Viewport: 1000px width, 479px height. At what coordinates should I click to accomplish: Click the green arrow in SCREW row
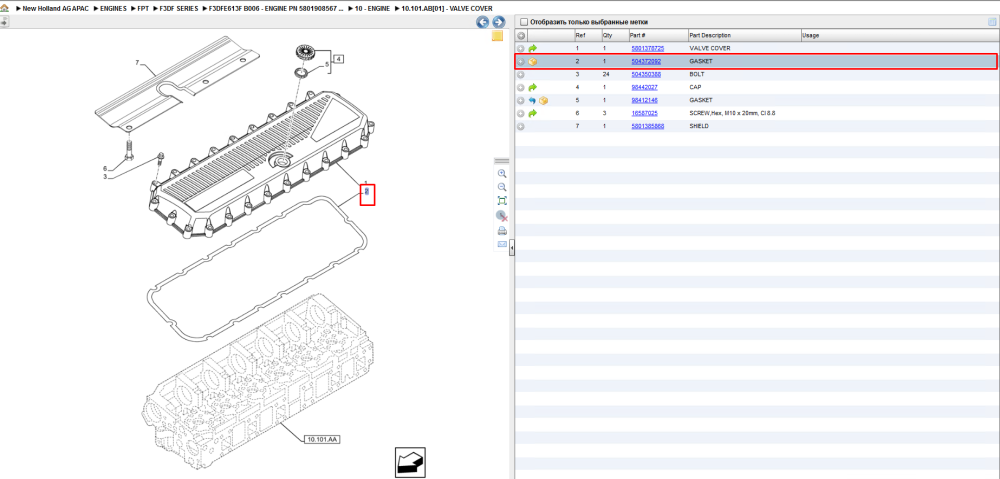pos(533,114)
